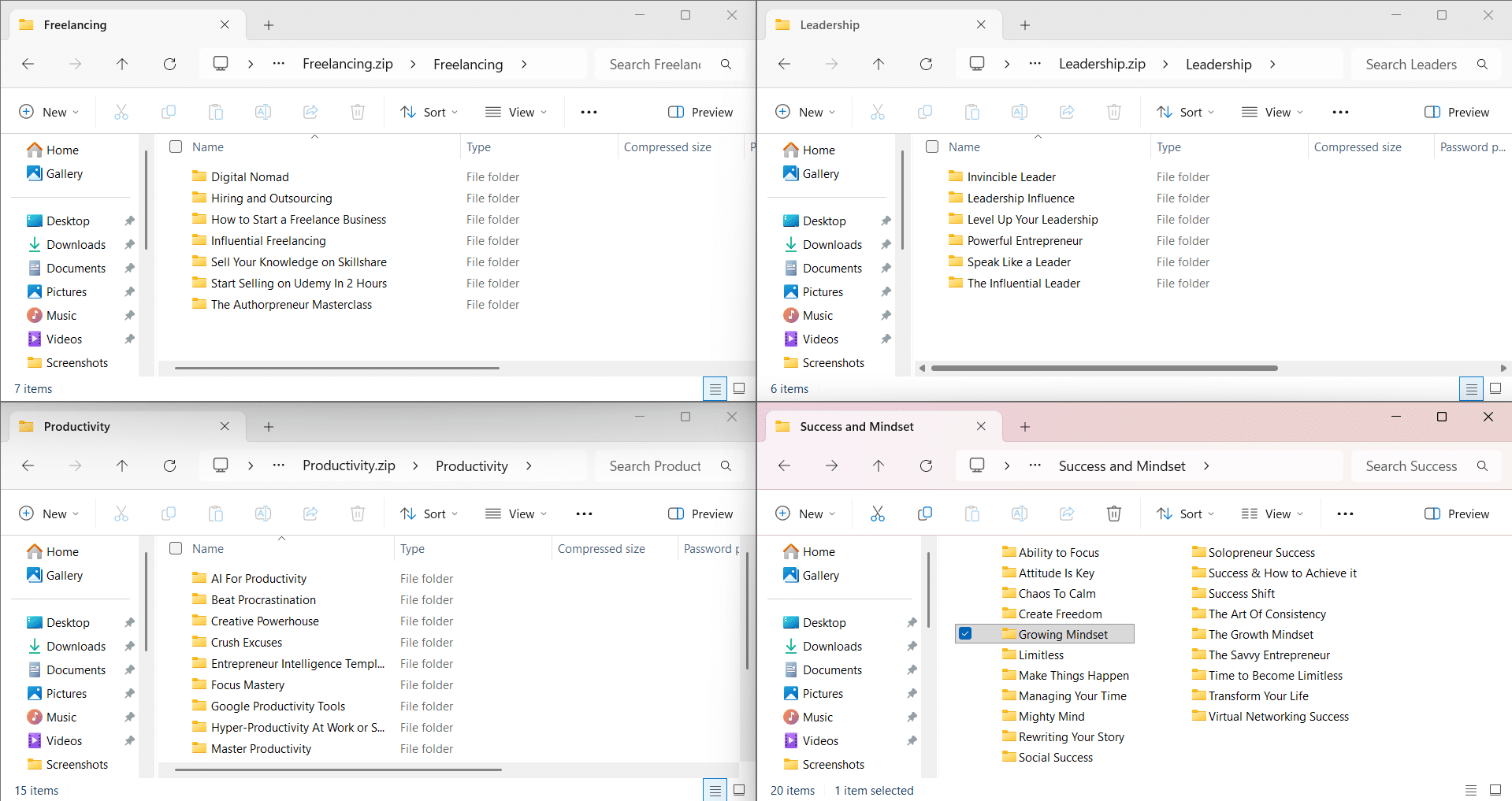Click Freelancing.zip in the address breadcrumb
Image resolution: width=1512 pixels, height=801 pixels.
[347, 65]
